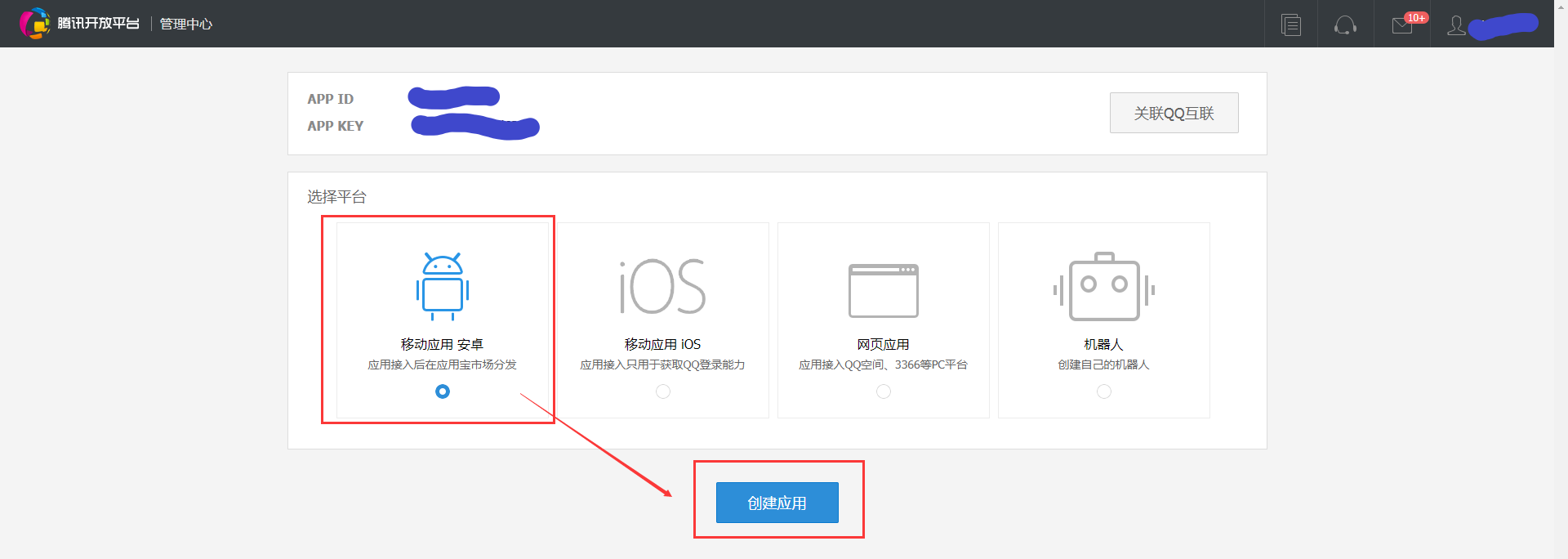Select the 移动应用 iOS radio button
This screenshot has height=559, width=1568.
pyautogui.click(x=663, y=391)
